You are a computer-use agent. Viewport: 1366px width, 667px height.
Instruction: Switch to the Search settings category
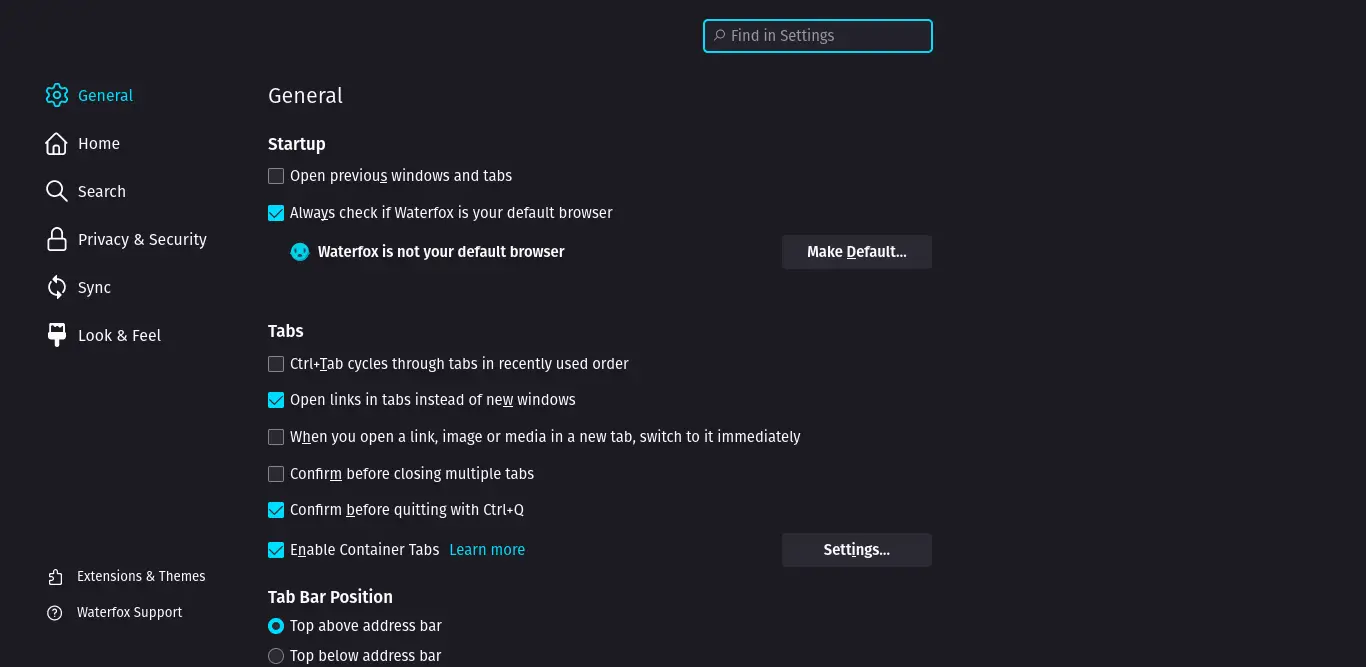click(102, 192)
